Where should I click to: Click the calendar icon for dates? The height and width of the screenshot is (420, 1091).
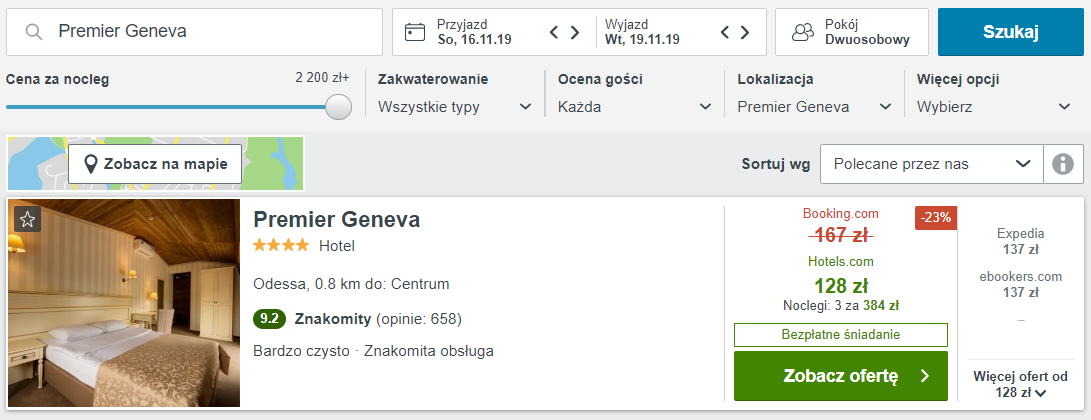(x=415, y=32)
